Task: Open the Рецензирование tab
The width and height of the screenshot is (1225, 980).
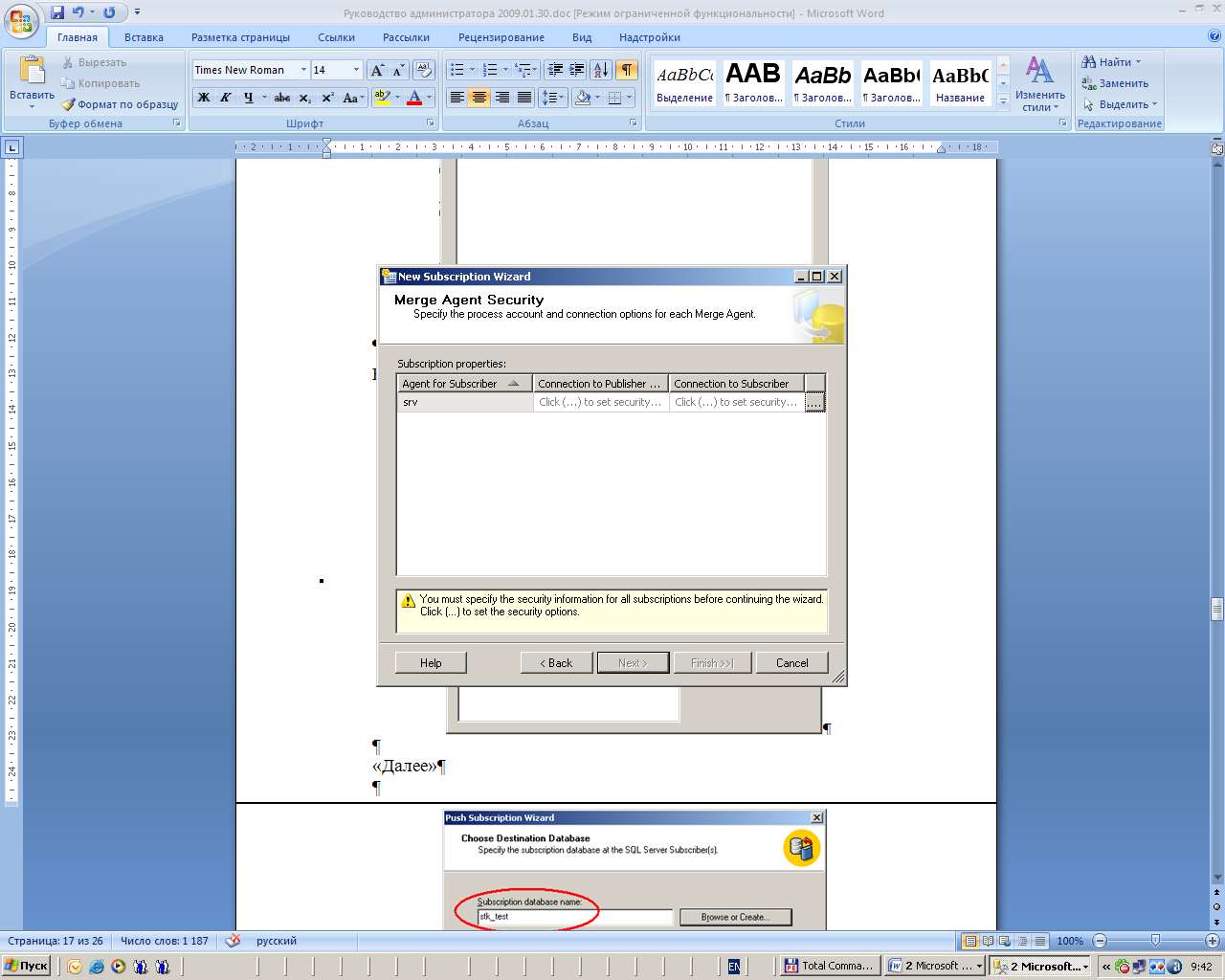Action: point(501,37)
